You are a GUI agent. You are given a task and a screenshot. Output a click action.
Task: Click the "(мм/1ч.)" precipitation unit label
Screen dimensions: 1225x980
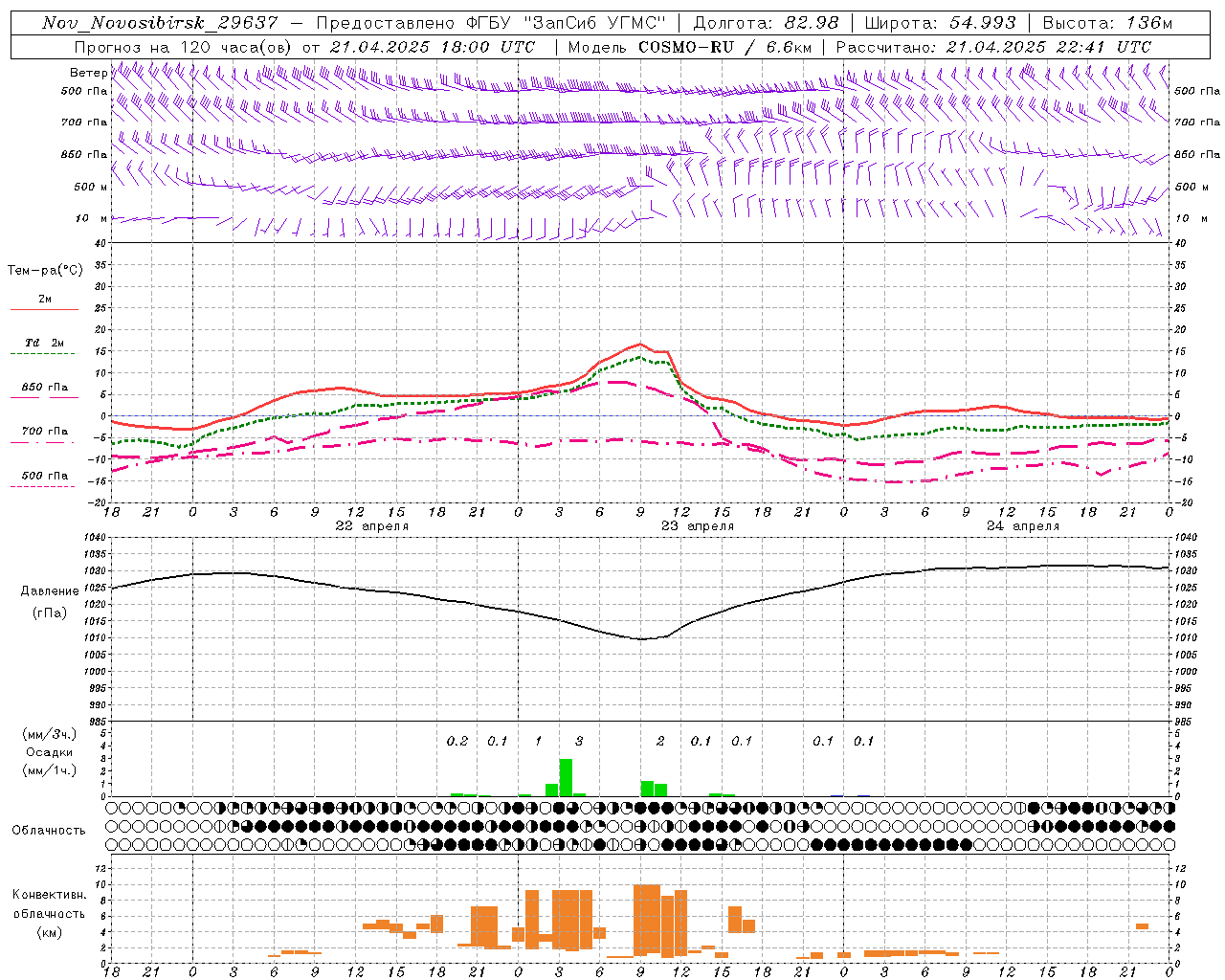50,769
